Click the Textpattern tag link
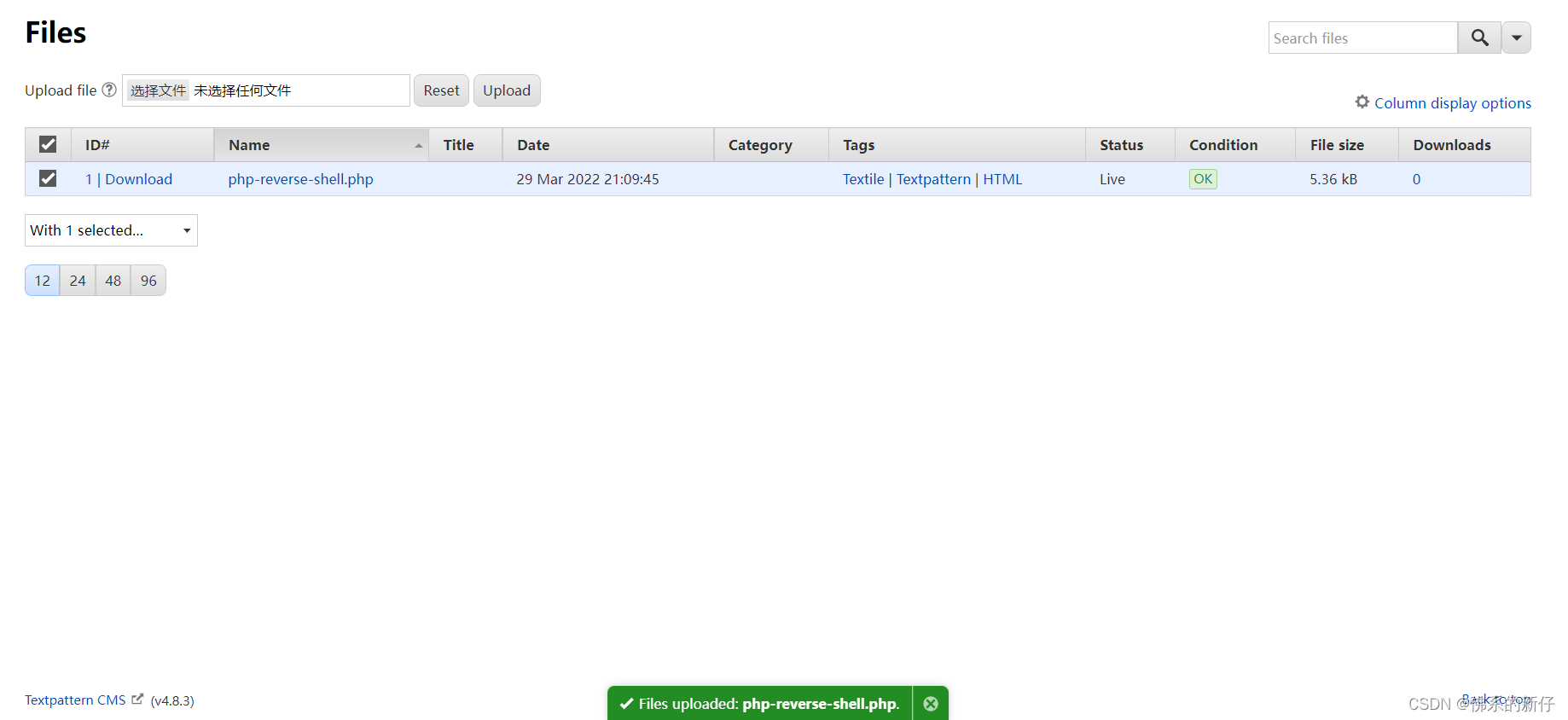 pyautogui.click(x=933, y=179)
